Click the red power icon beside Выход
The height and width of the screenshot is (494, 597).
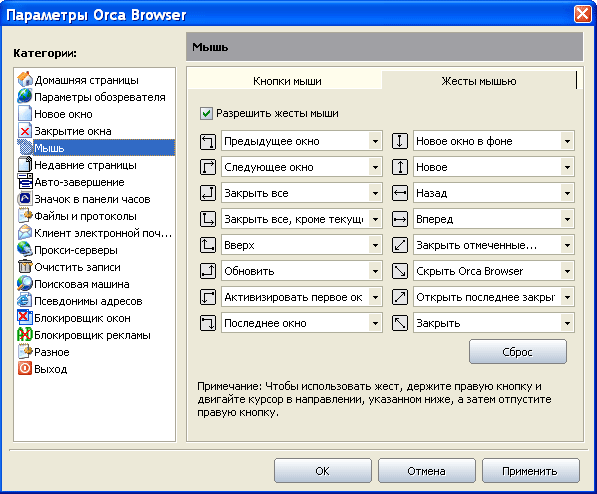[25, 369]
